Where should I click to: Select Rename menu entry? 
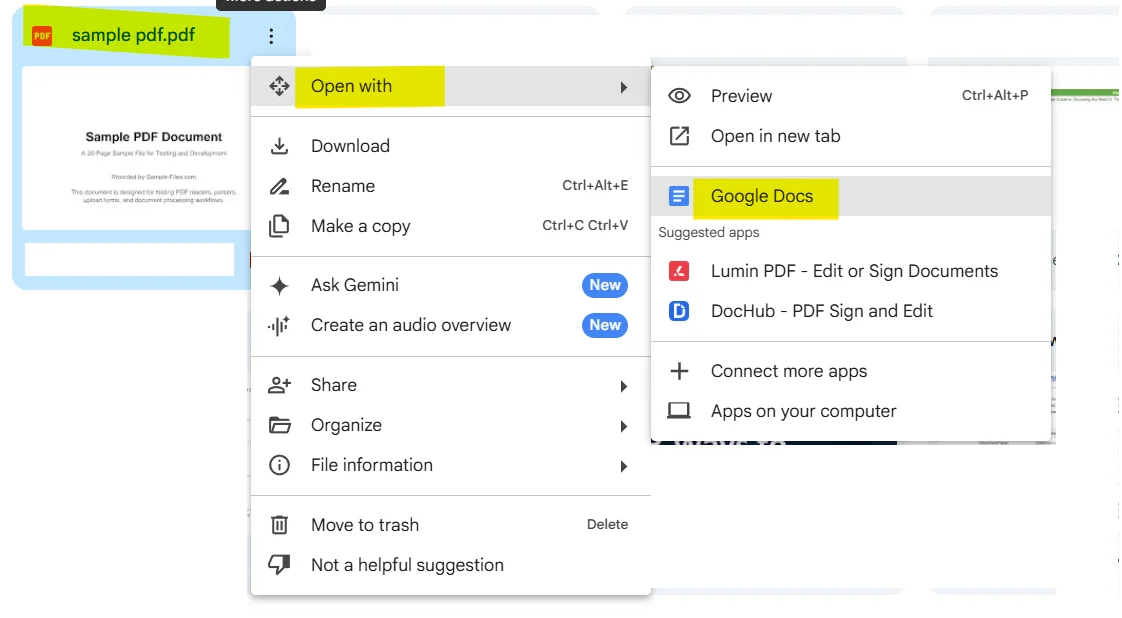[451, 186]
